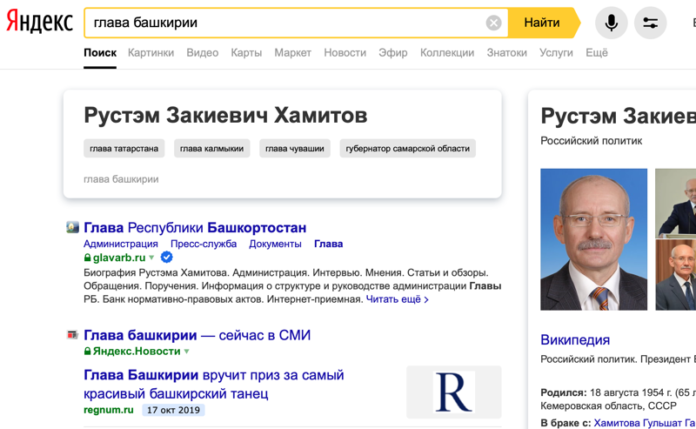The height and width of the screenshot is (429, 696).
Task: Expand the dropdown arrow next to glavarb.ru
Action: tap(151, 258)
